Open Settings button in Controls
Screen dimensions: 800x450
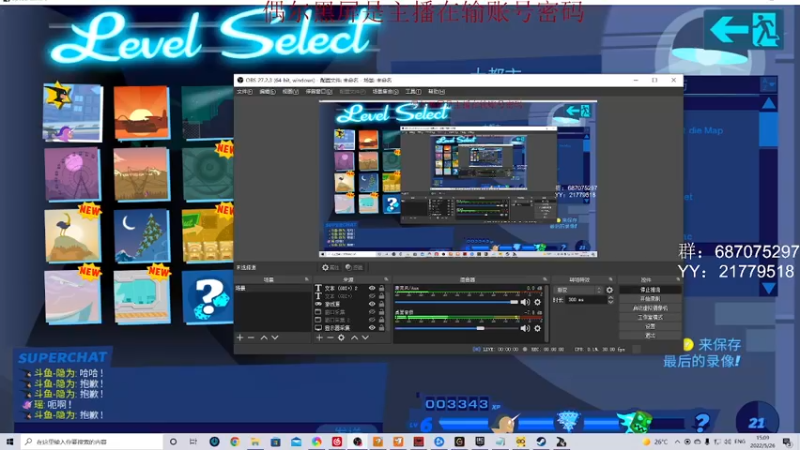650,327
